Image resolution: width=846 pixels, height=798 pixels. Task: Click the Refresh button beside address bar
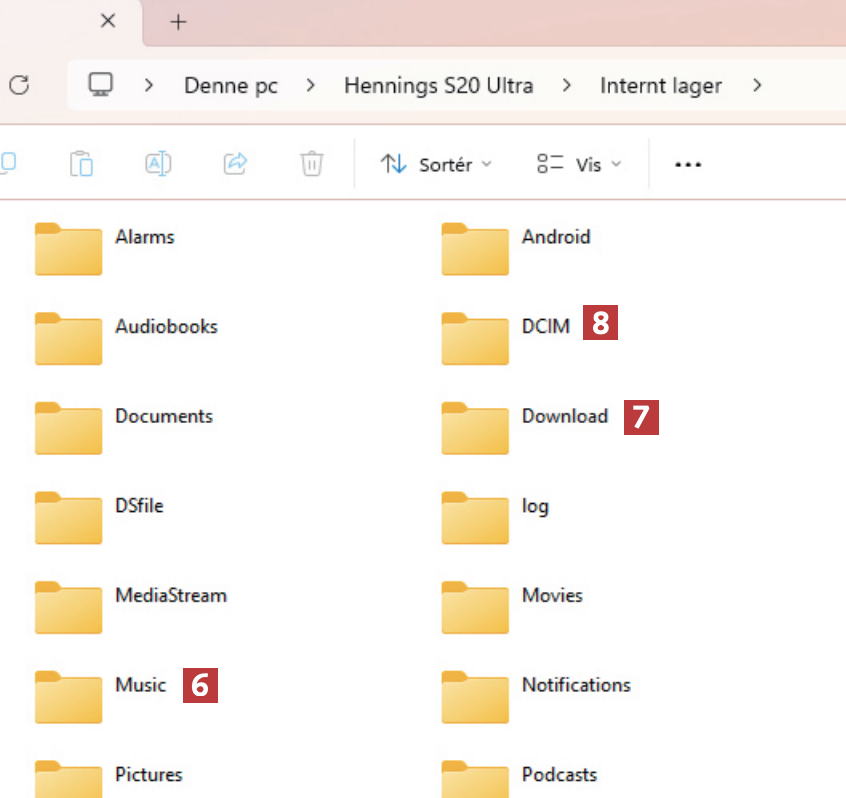click(18, 86)
